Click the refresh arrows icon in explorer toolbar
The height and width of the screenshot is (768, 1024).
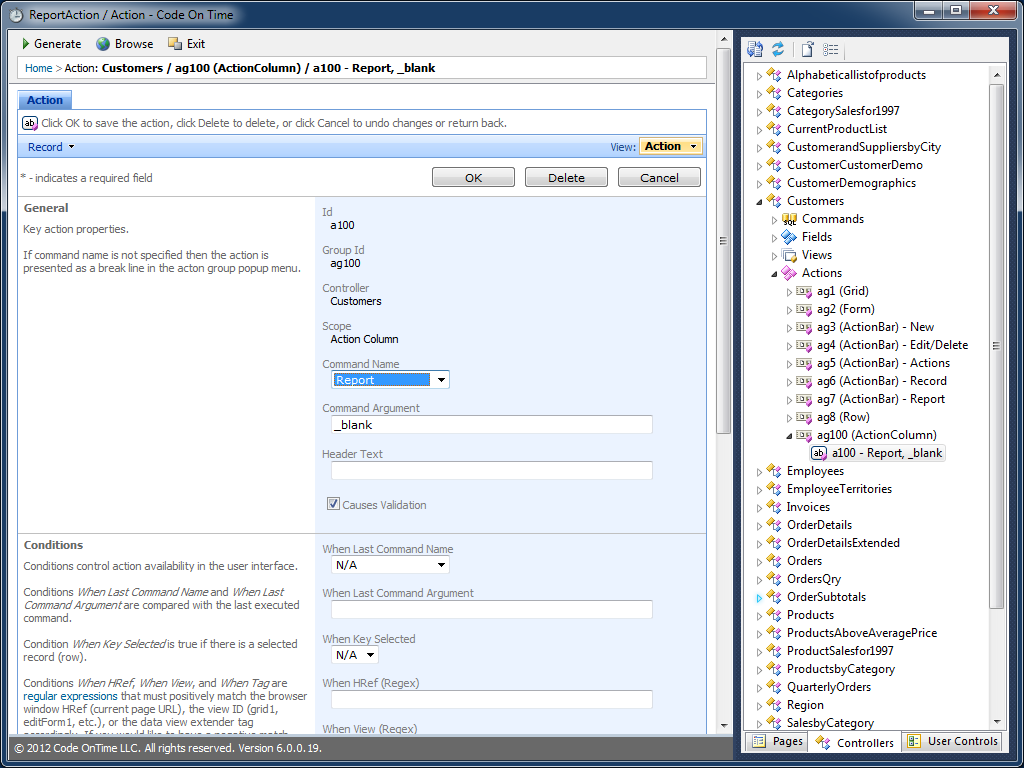coord(778,49)
